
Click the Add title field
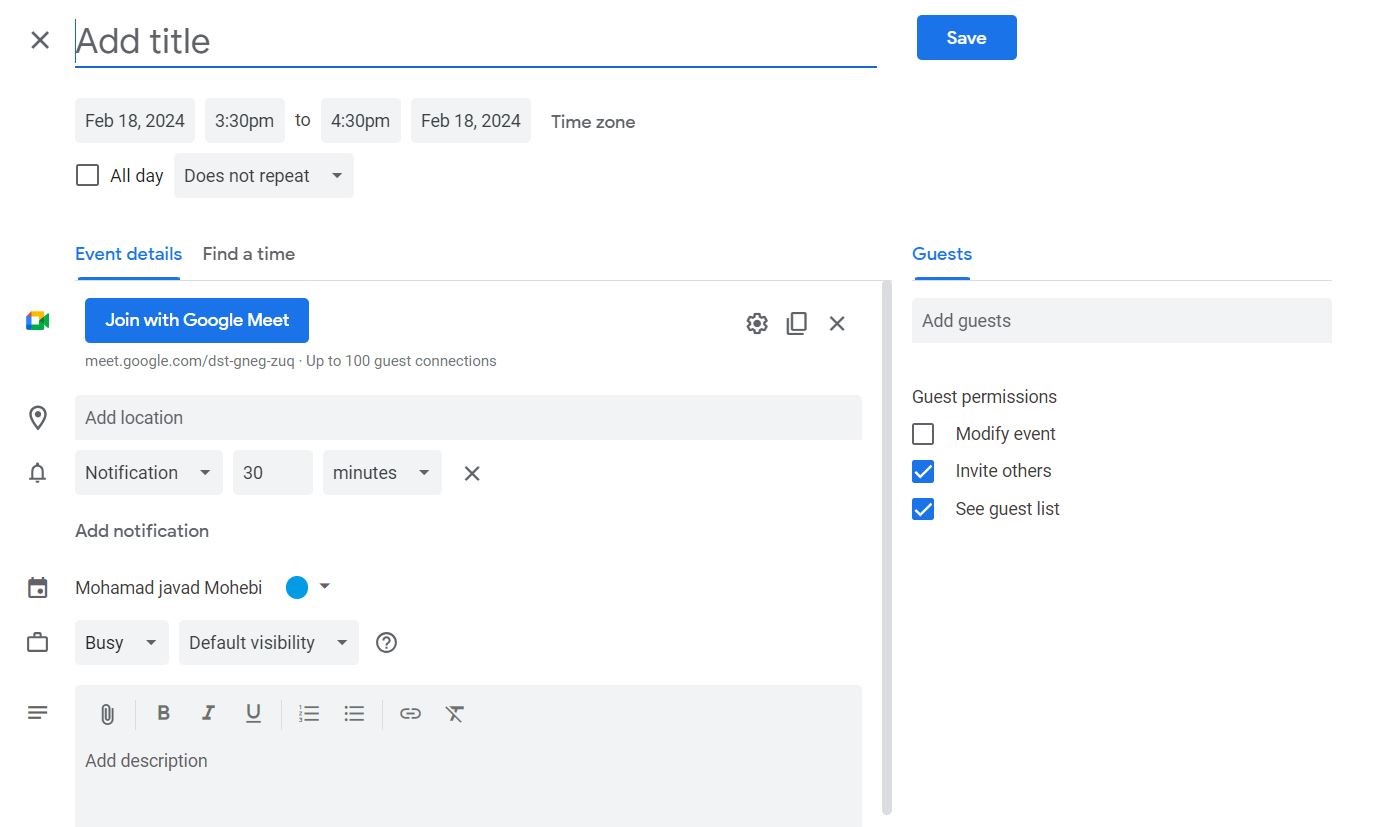(x=476, y=42)
